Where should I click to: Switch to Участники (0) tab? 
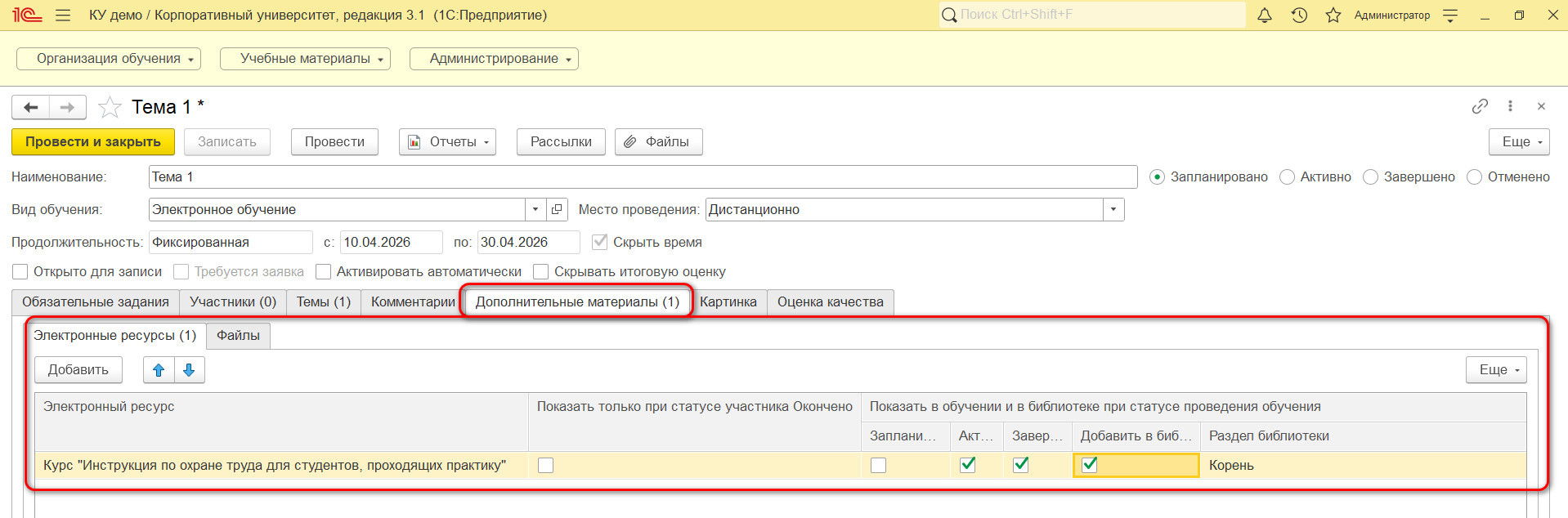click(x=233, y=302)
